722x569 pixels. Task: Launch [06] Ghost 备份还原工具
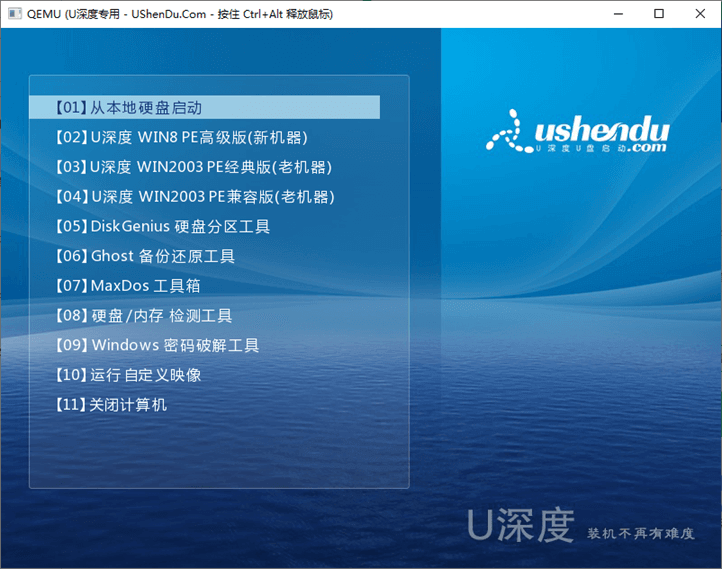[145, 256]
